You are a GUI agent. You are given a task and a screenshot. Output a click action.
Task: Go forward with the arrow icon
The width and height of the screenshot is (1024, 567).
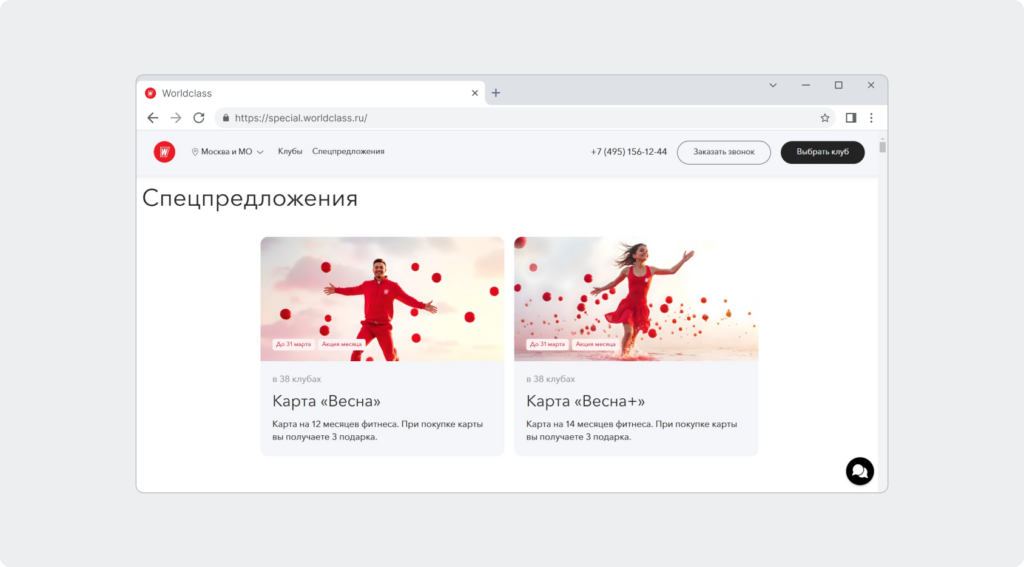pyautogui.click(x=176, y=118)
